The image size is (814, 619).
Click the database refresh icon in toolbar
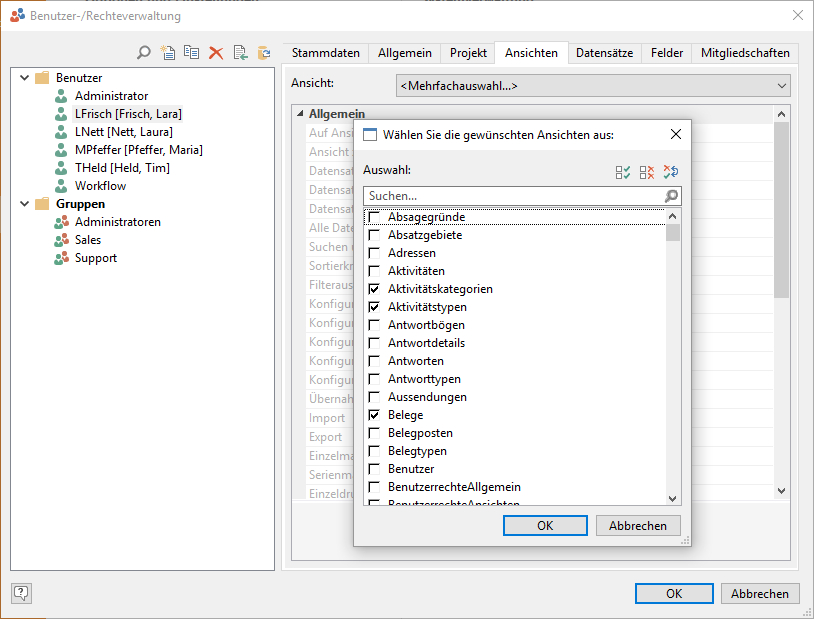pos(264,53)
